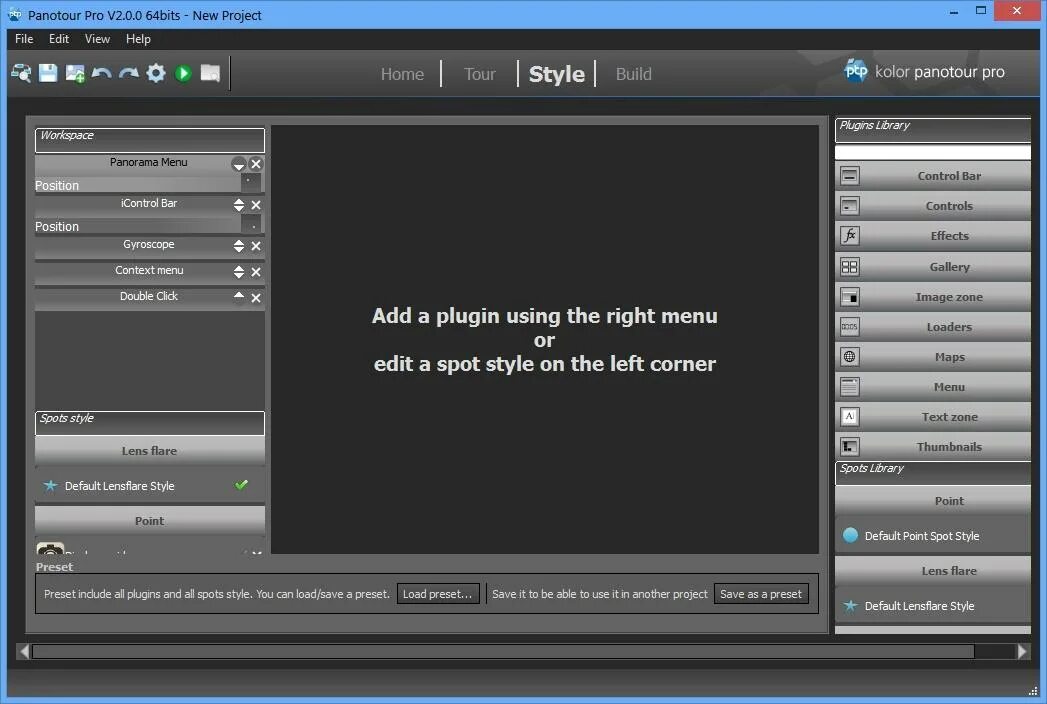Screen dimensions: 1047x704
Task: Click the Load preset button
Action: 438,594
